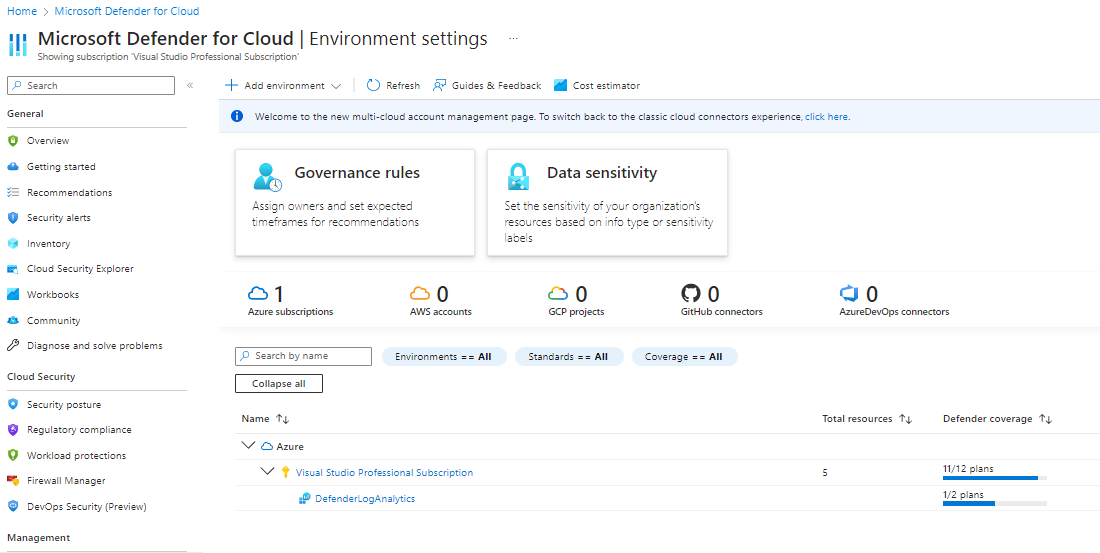
Task: Collapse the left sidebar menu
Action: coord(190,86)
